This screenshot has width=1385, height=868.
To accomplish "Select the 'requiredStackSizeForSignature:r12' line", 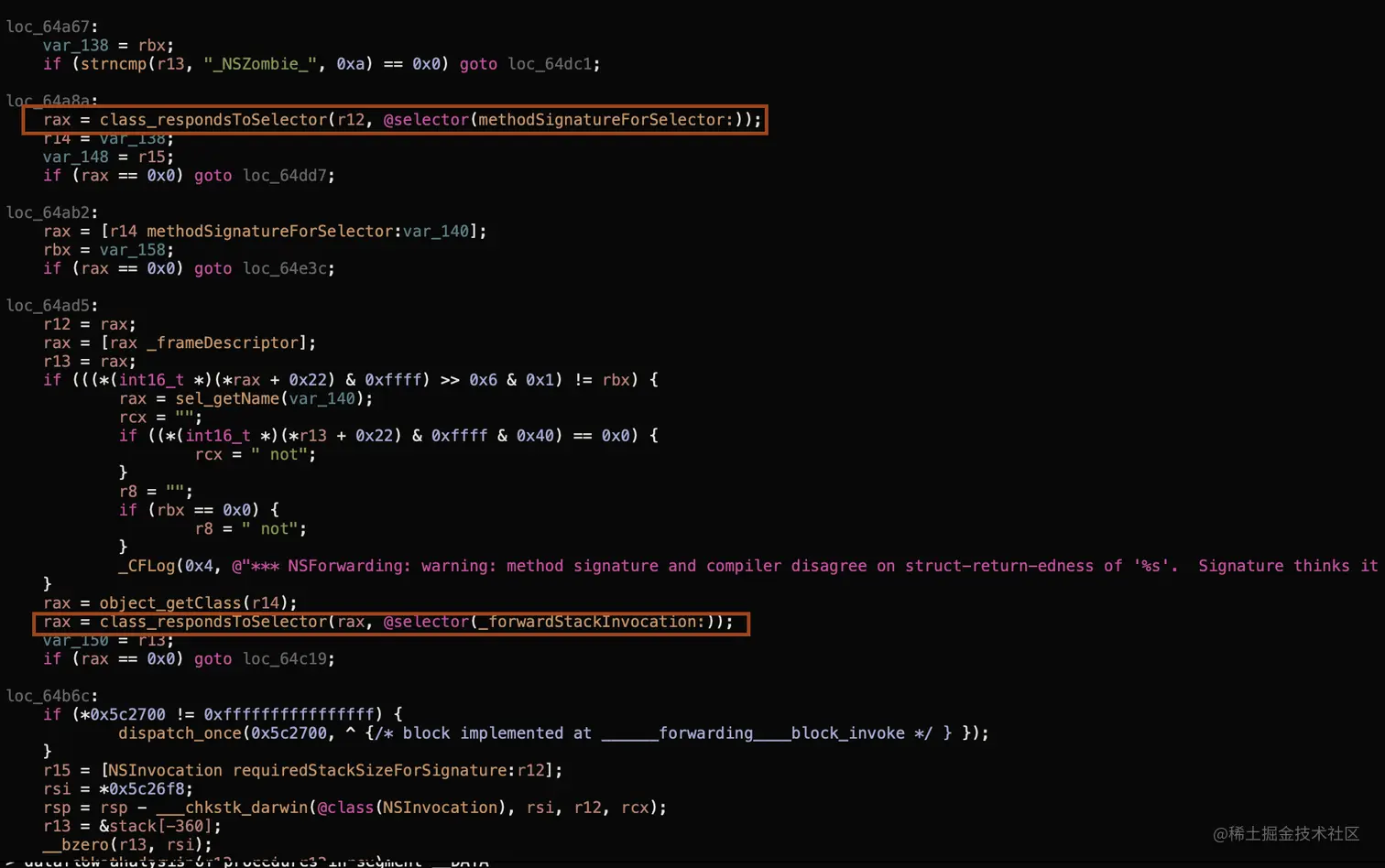I will pos(302,771).
